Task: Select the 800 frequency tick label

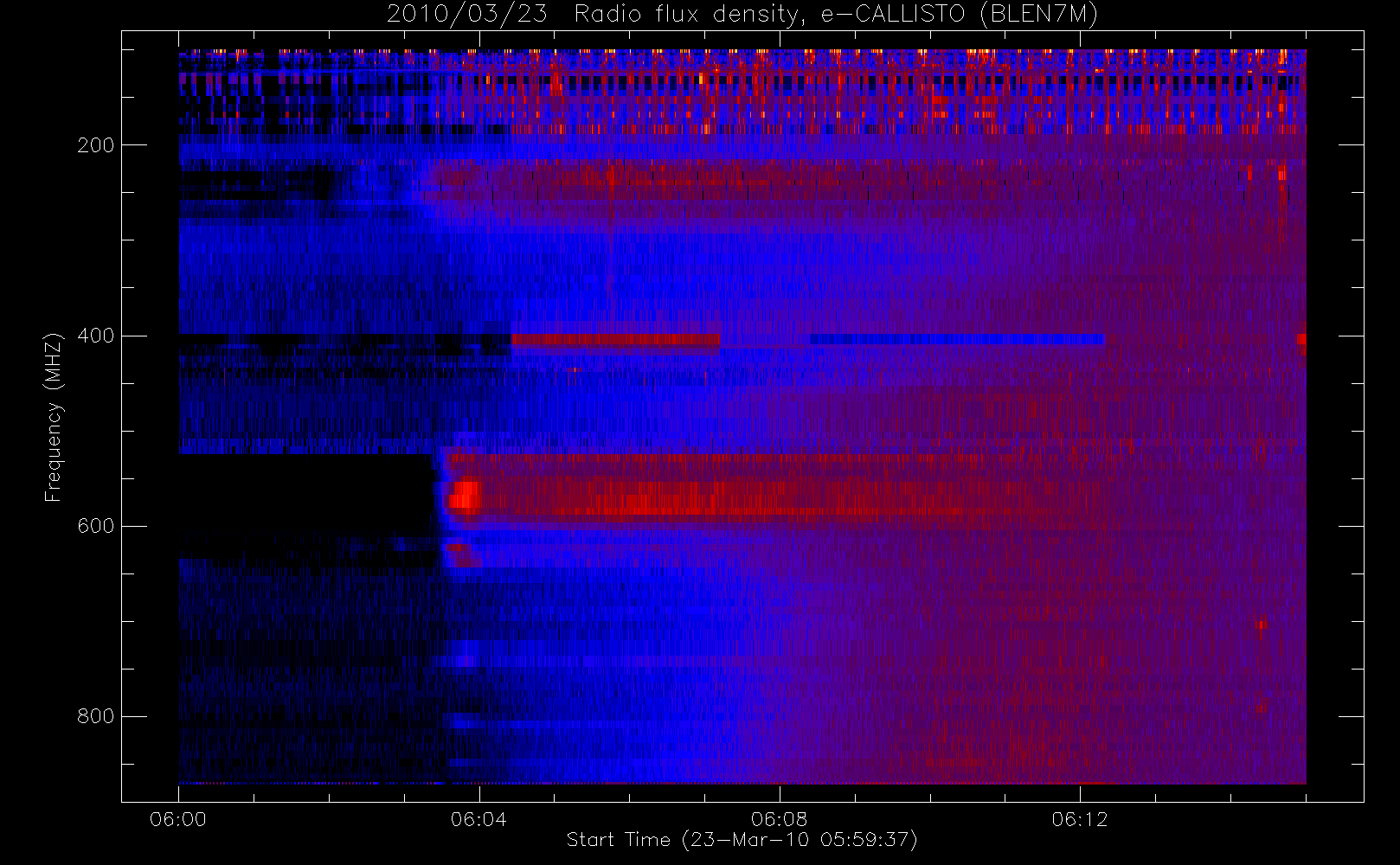Action: [95, 716]
